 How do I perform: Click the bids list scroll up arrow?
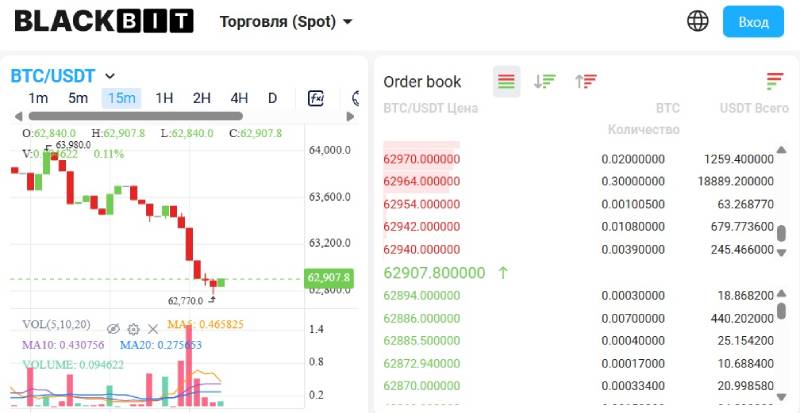tap(781, 294)
